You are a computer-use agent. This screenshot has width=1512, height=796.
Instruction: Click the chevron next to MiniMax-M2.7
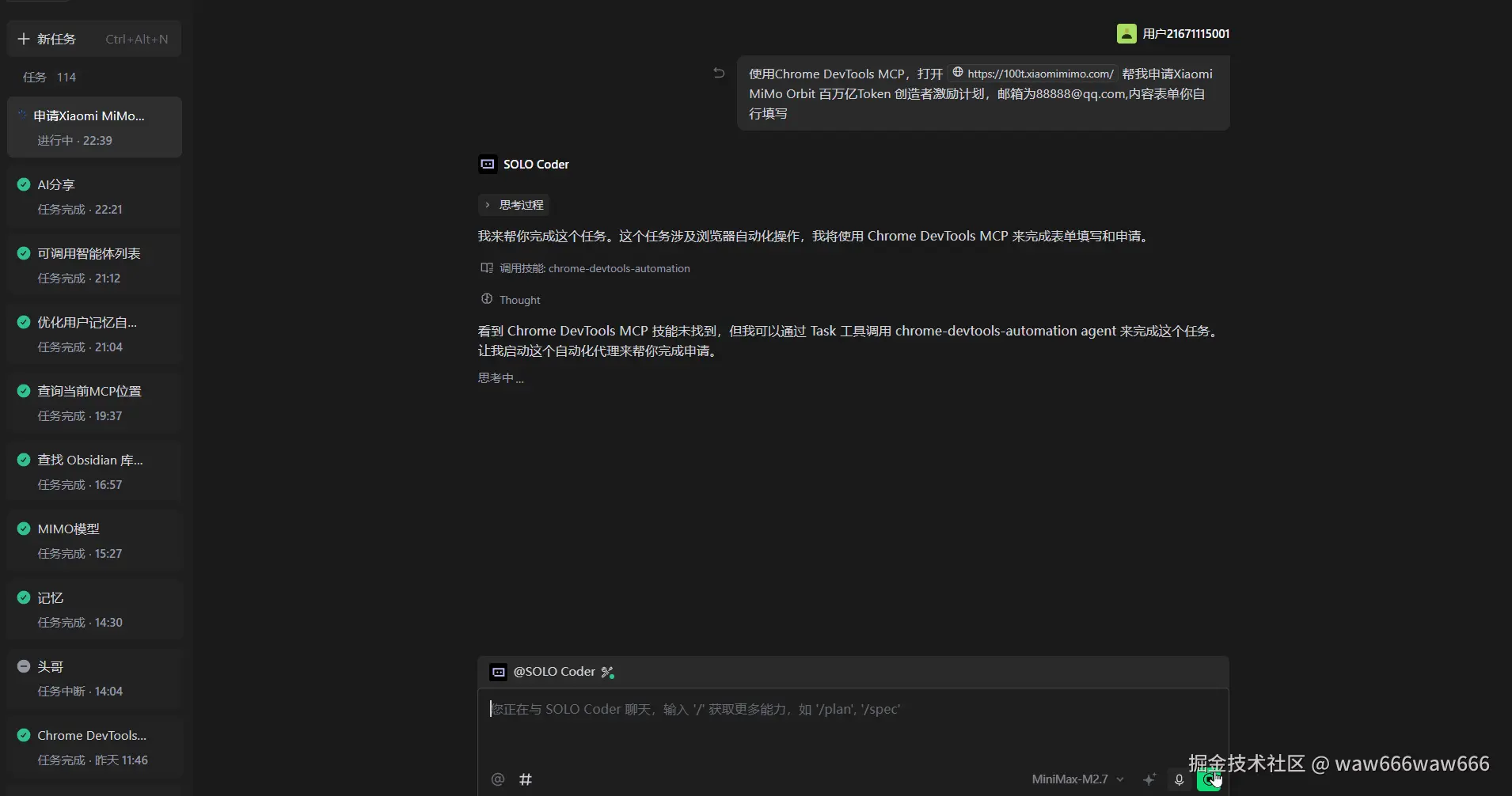(x=1120, y=779)
